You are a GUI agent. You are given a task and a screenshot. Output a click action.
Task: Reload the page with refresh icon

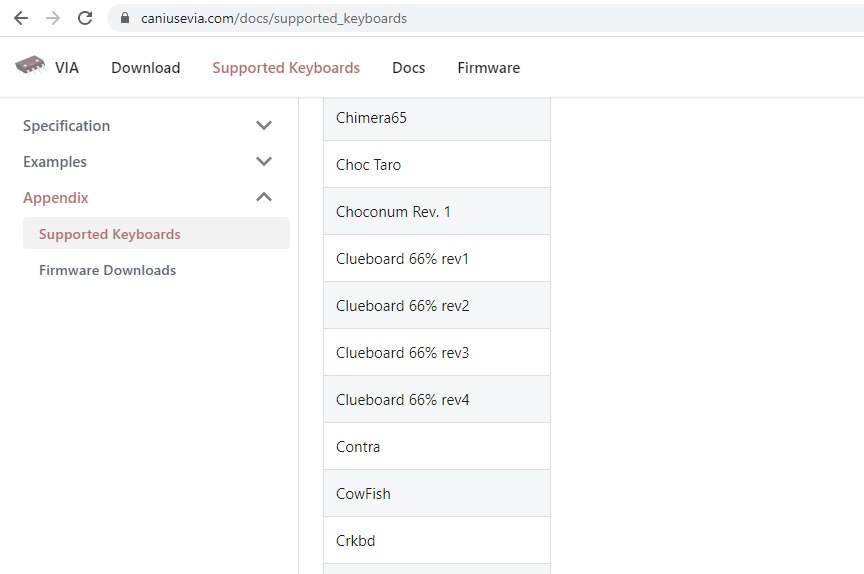coord(85,18)
